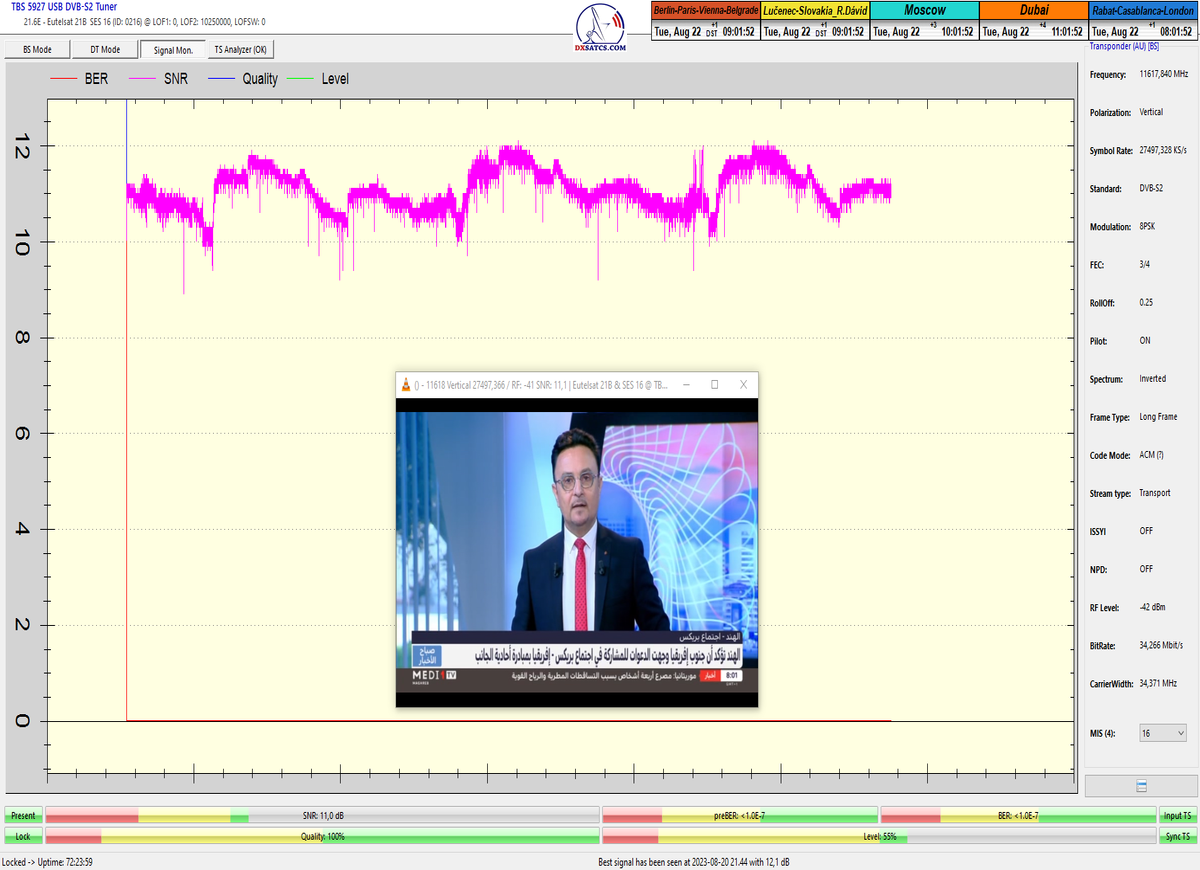Click the Moscow world clock panel
Image resolution: width=1200 pixels, height=870 pixels.
[x=923, y=21]
